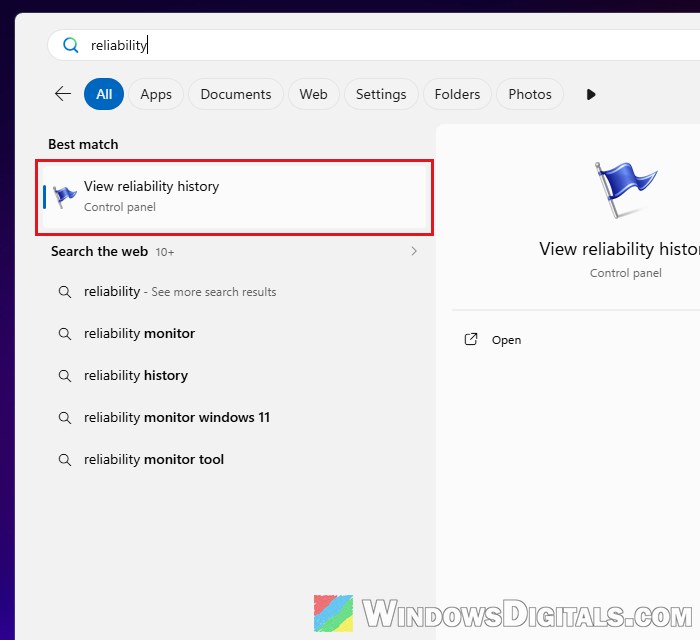Click magnifier icon beside 'See more search results'
The image size is (700, 640).
pyautogui.click(x=65, y=292)
